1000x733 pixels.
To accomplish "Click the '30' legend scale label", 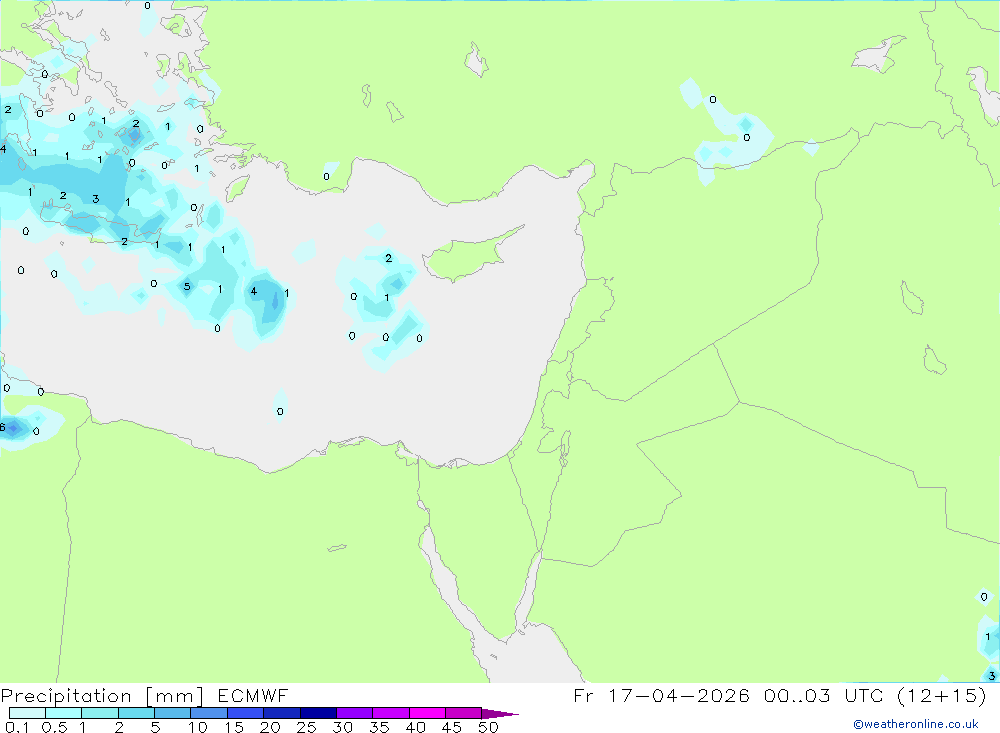I will 342,727.
